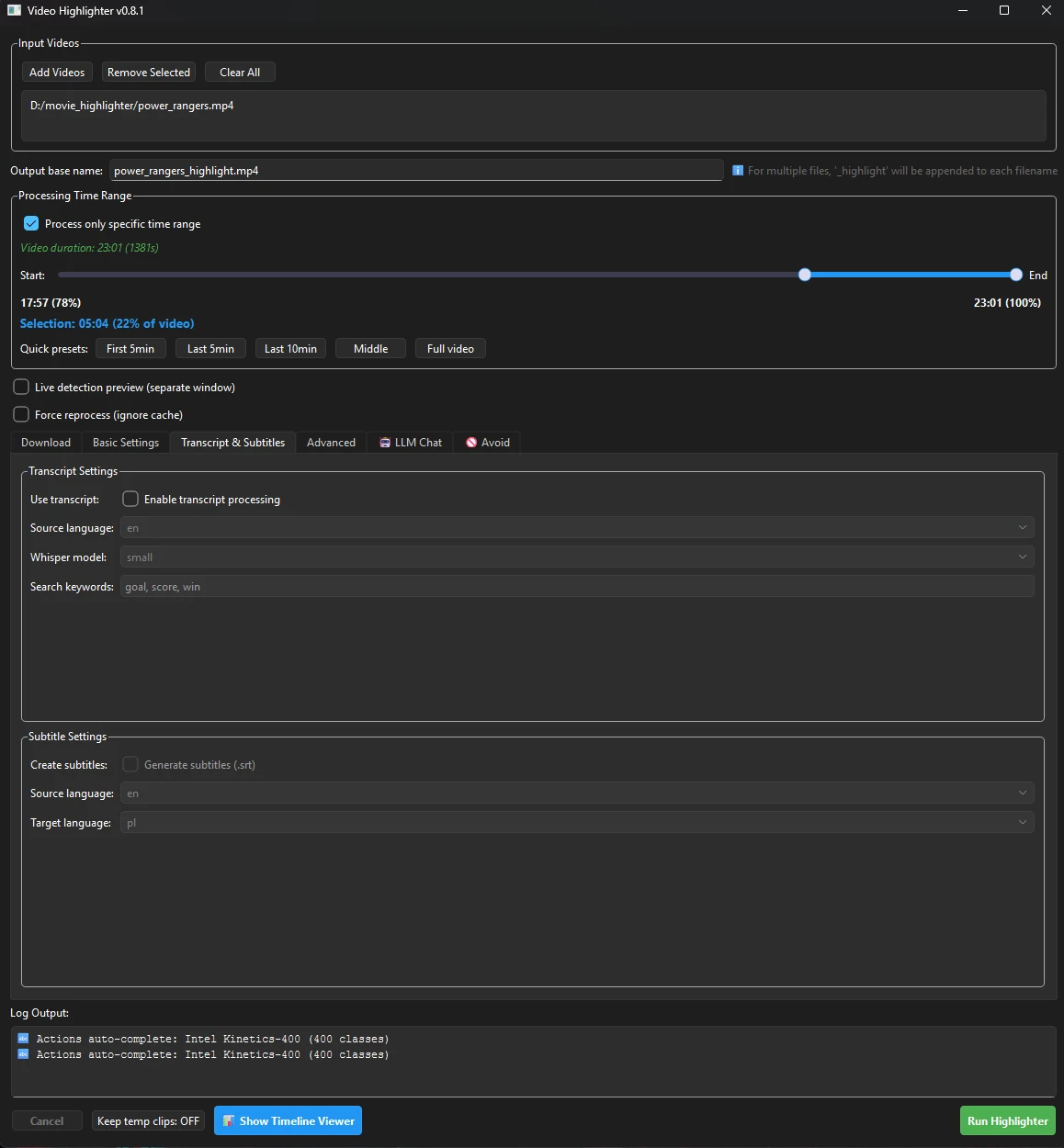Switch to the Advanced tab
Viewport: 1064px width, 1148px height.
[331, 443]
